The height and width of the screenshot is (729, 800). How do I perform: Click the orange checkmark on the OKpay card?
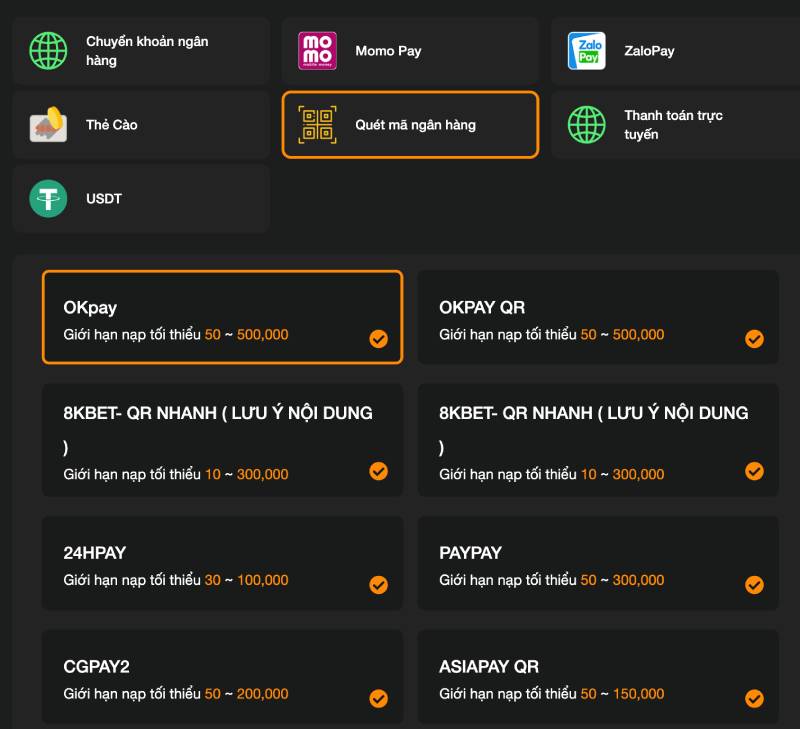[378, 339]
